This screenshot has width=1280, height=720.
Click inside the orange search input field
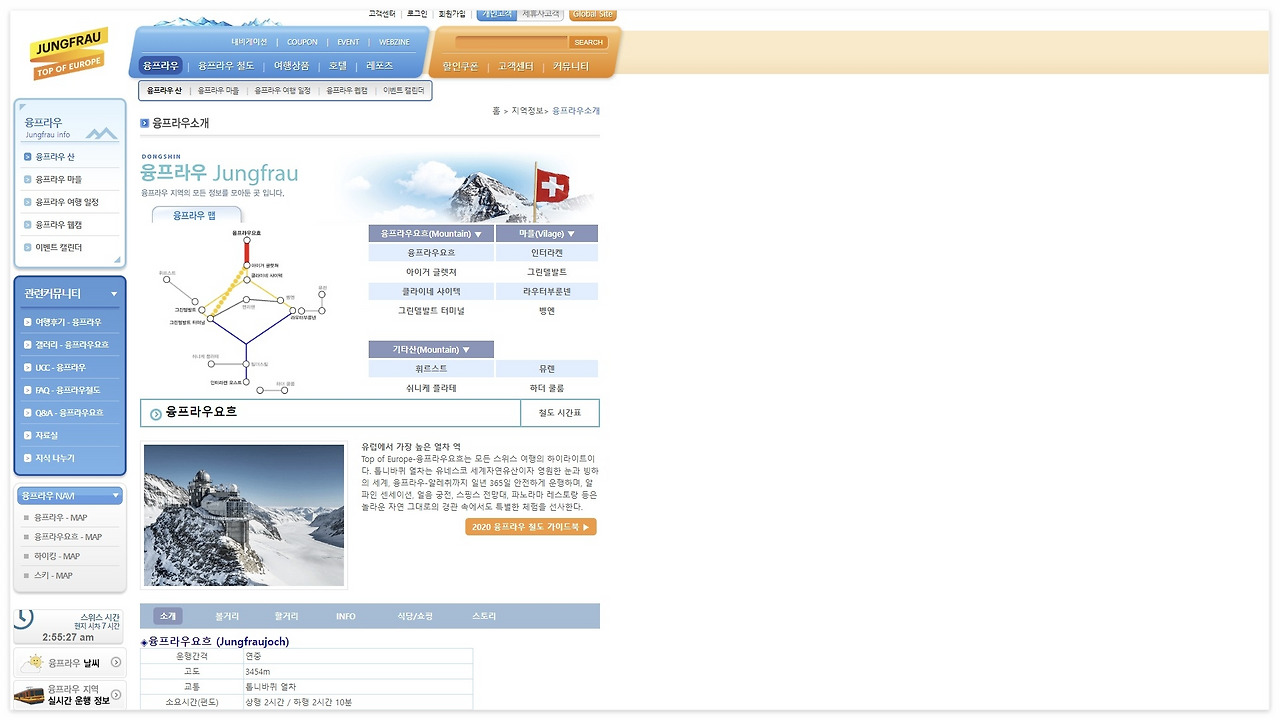(511, 42)
